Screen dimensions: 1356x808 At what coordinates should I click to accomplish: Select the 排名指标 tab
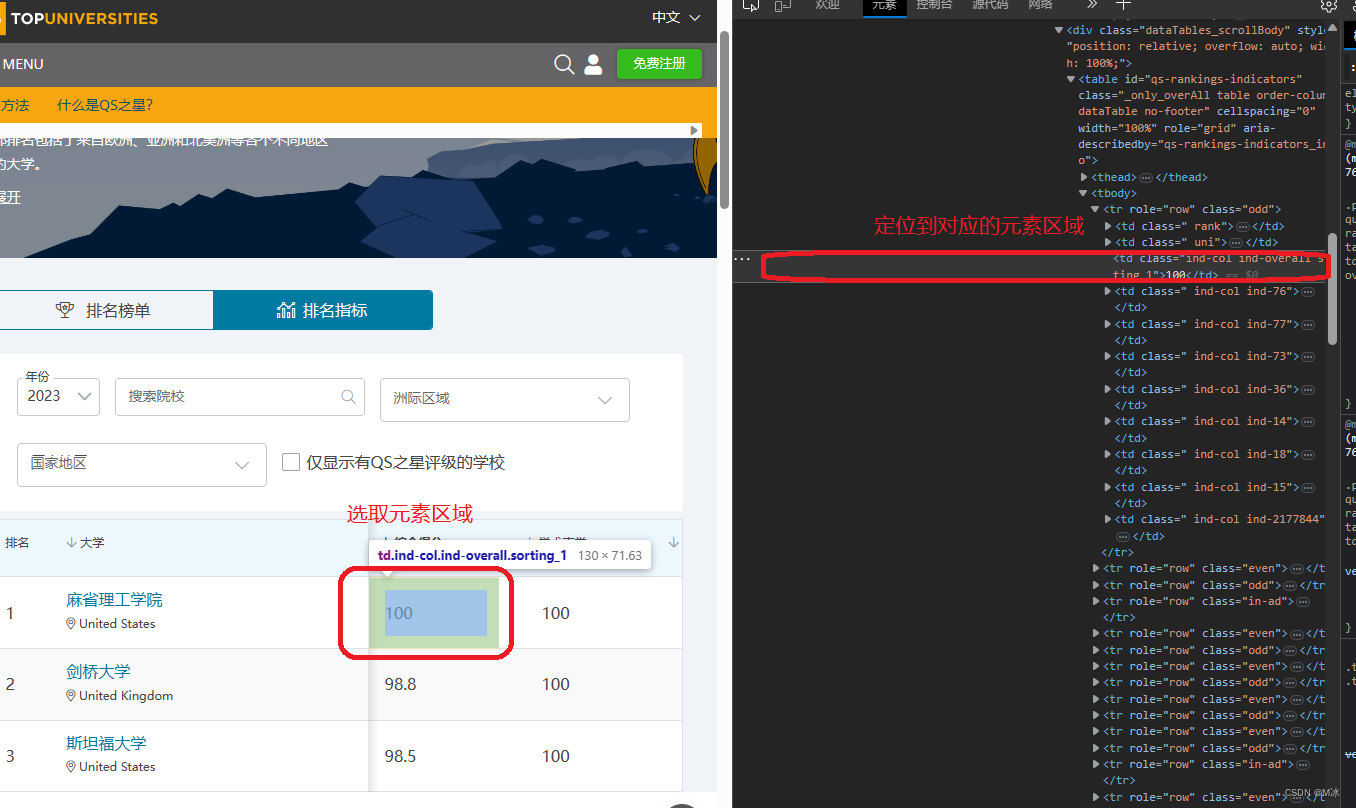323,310
